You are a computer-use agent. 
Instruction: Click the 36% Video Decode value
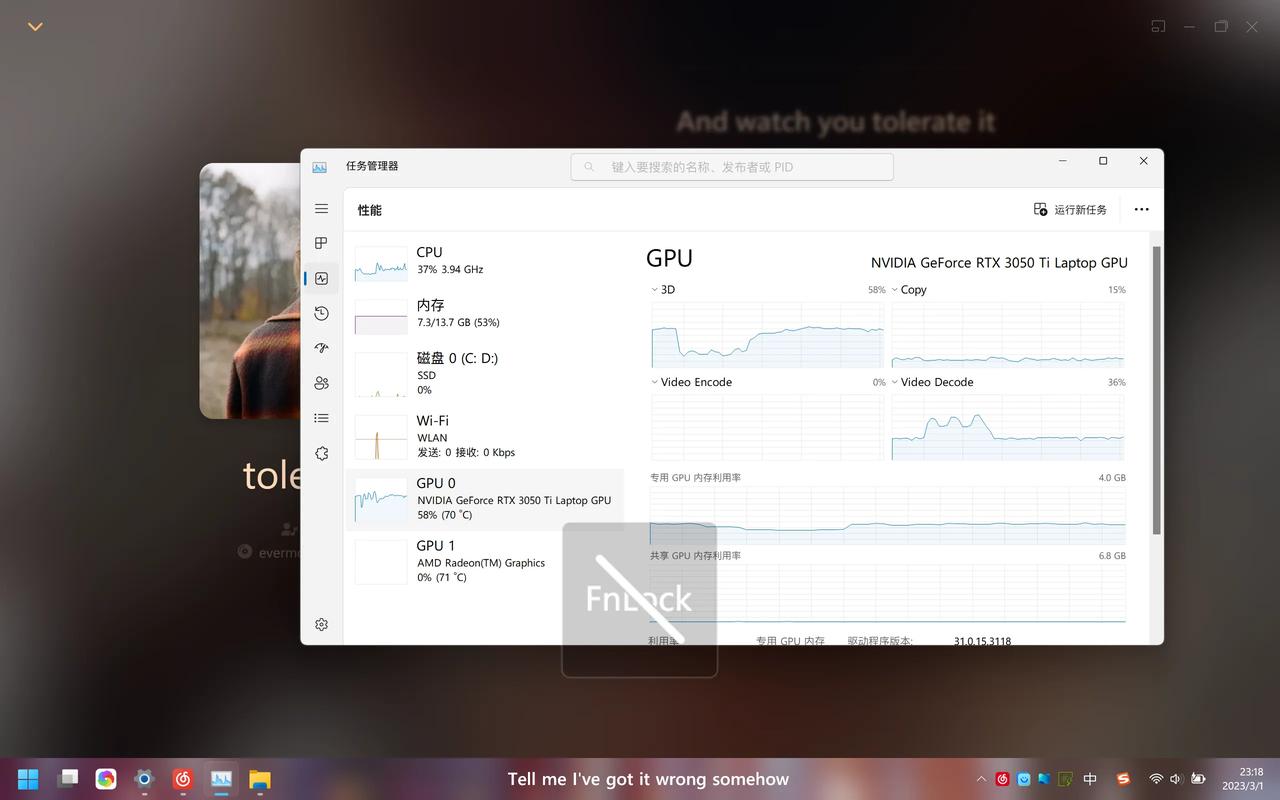(1116, 382)
